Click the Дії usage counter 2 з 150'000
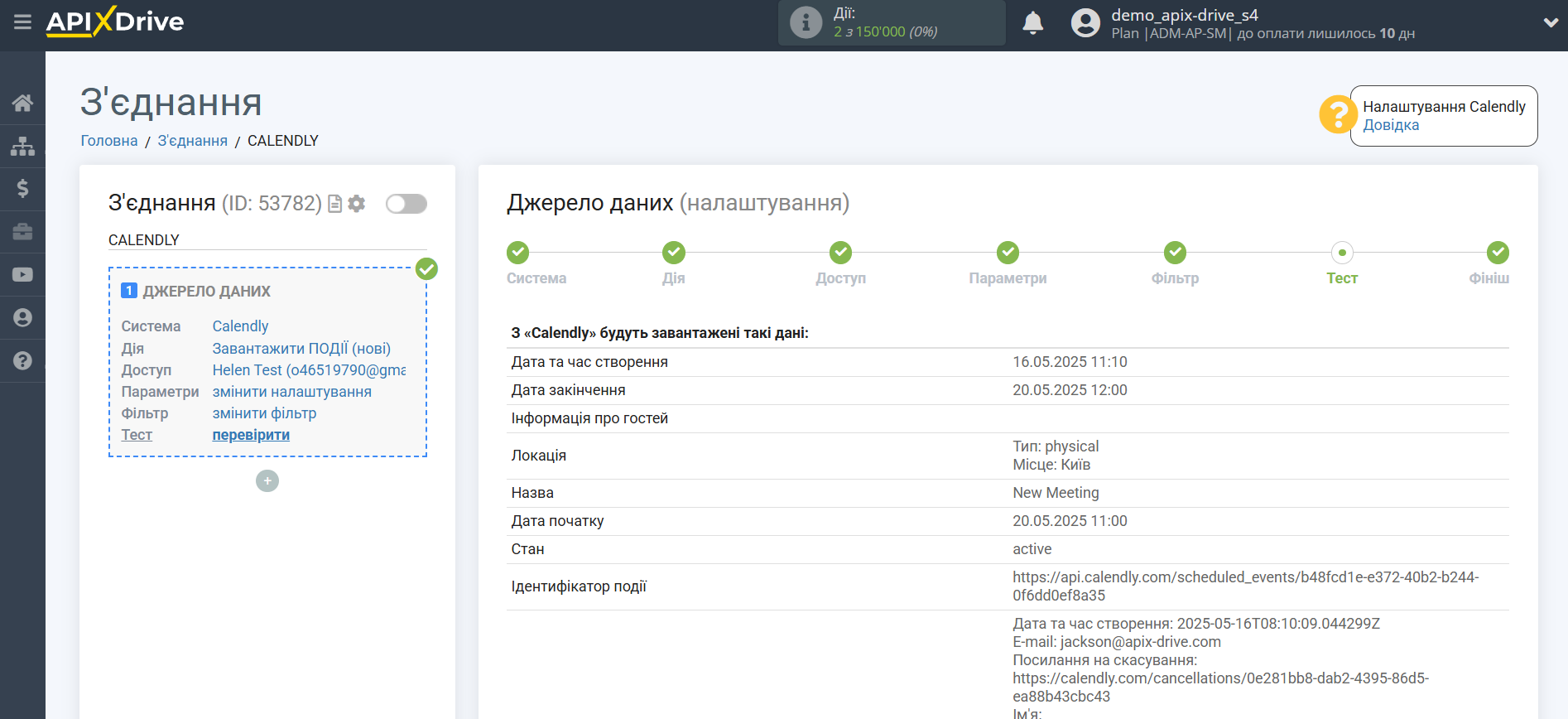1568x719 pixels. [885, 31]
